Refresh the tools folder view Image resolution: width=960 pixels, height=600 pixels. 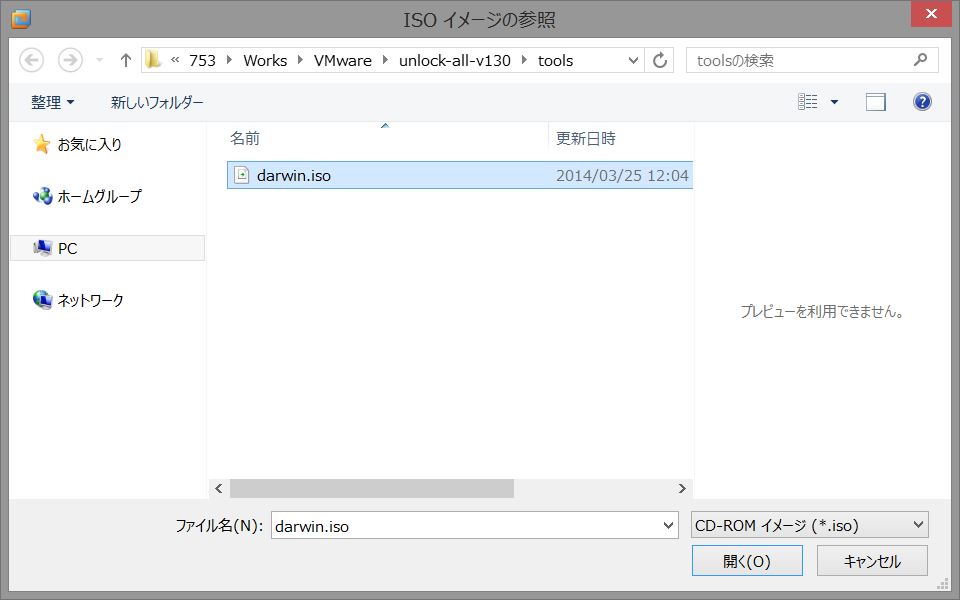pos(659,61)
